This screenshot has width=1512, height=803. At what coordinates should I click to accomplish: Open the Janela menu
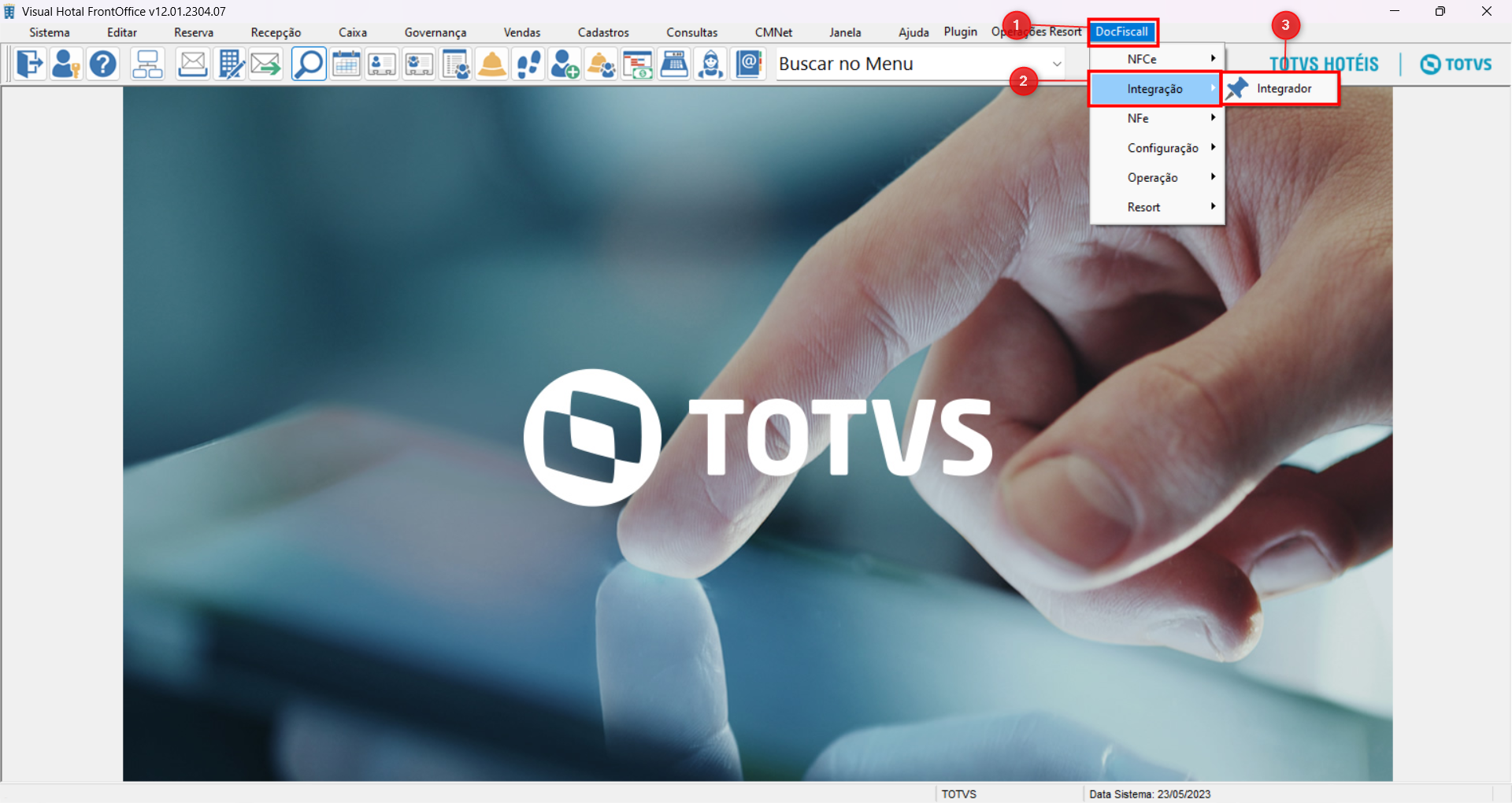[x=845, y=32]
